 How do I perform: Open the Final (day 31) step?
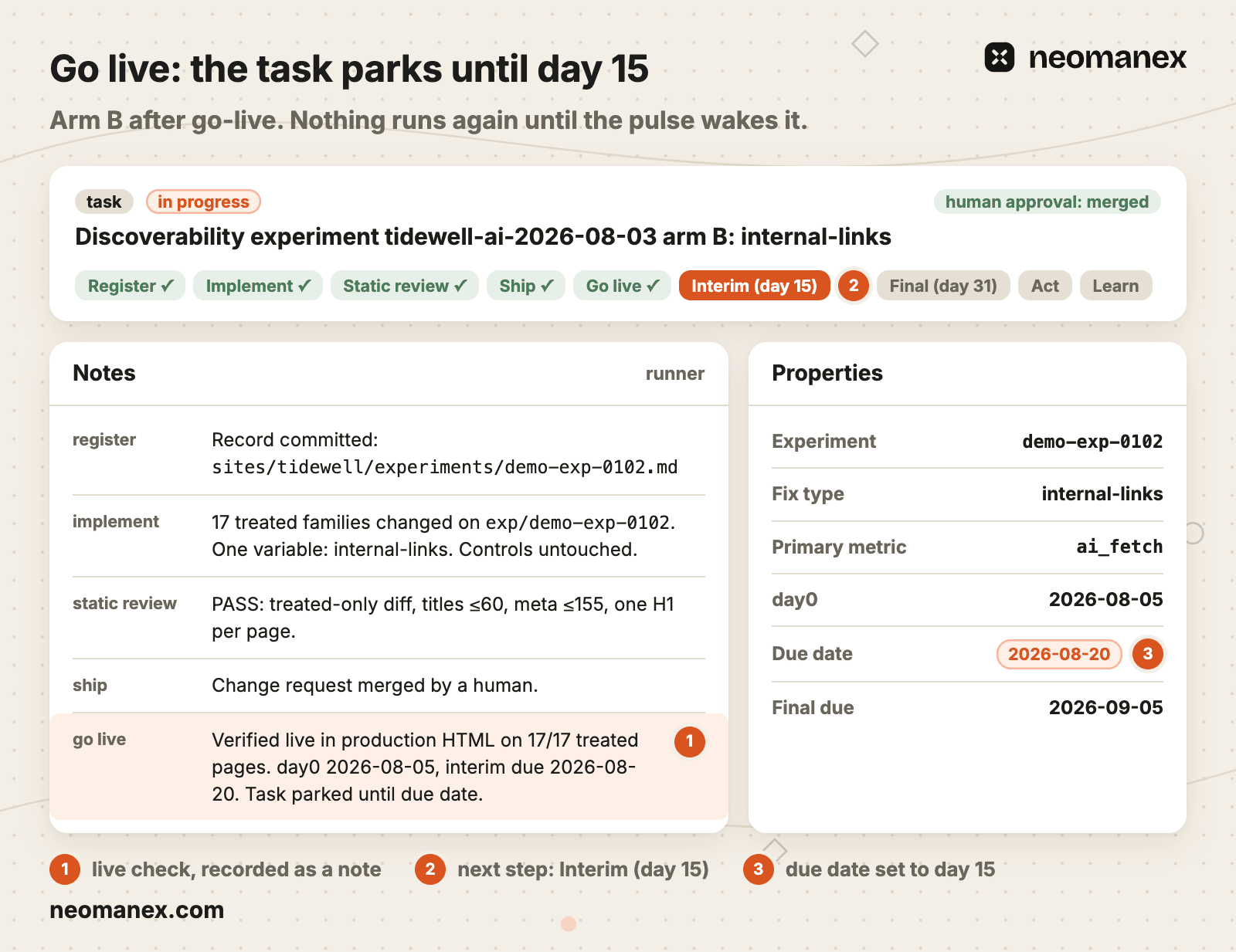coord(943,286)
